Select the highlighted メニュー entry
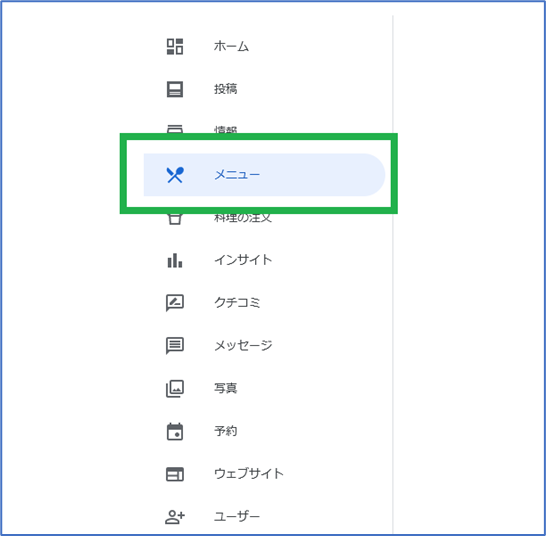 tap(264, 175)
